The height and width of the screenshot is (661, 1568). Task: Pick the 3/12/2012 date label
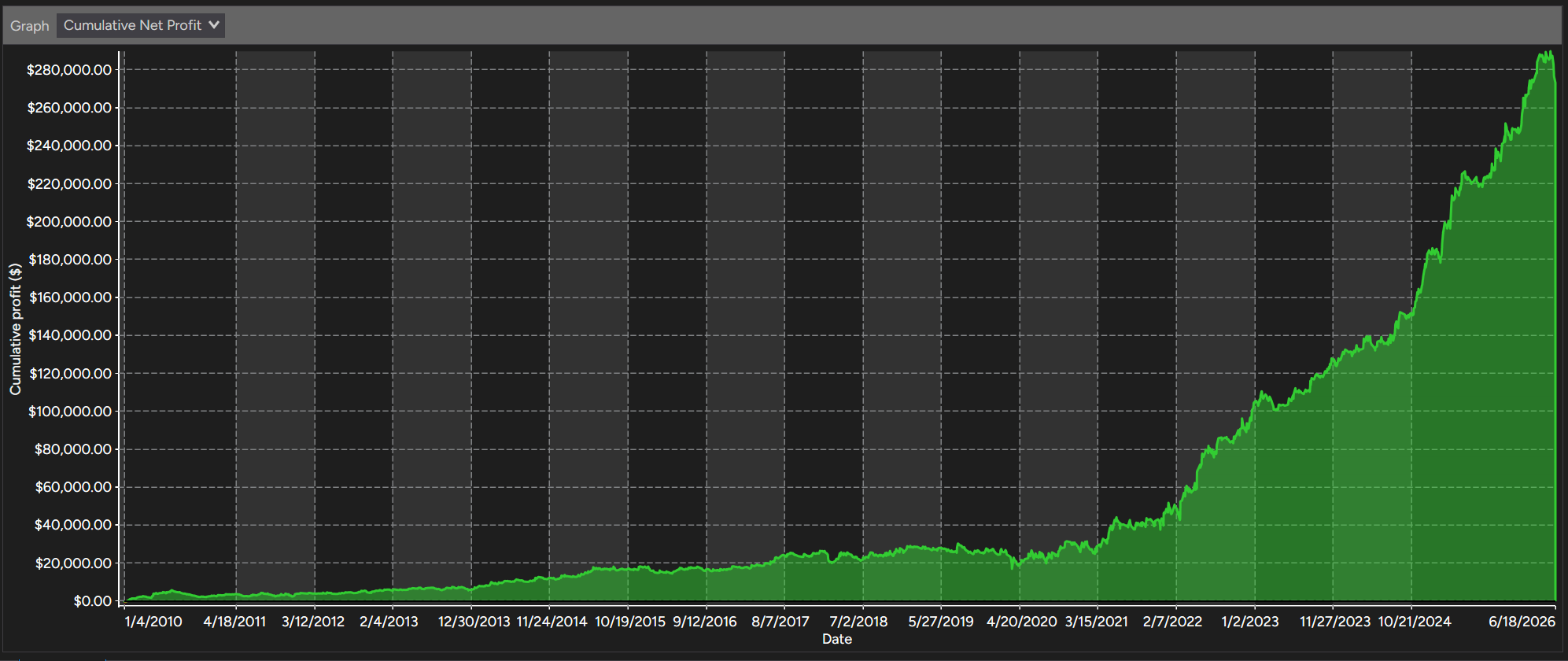[x=313, y=622]
